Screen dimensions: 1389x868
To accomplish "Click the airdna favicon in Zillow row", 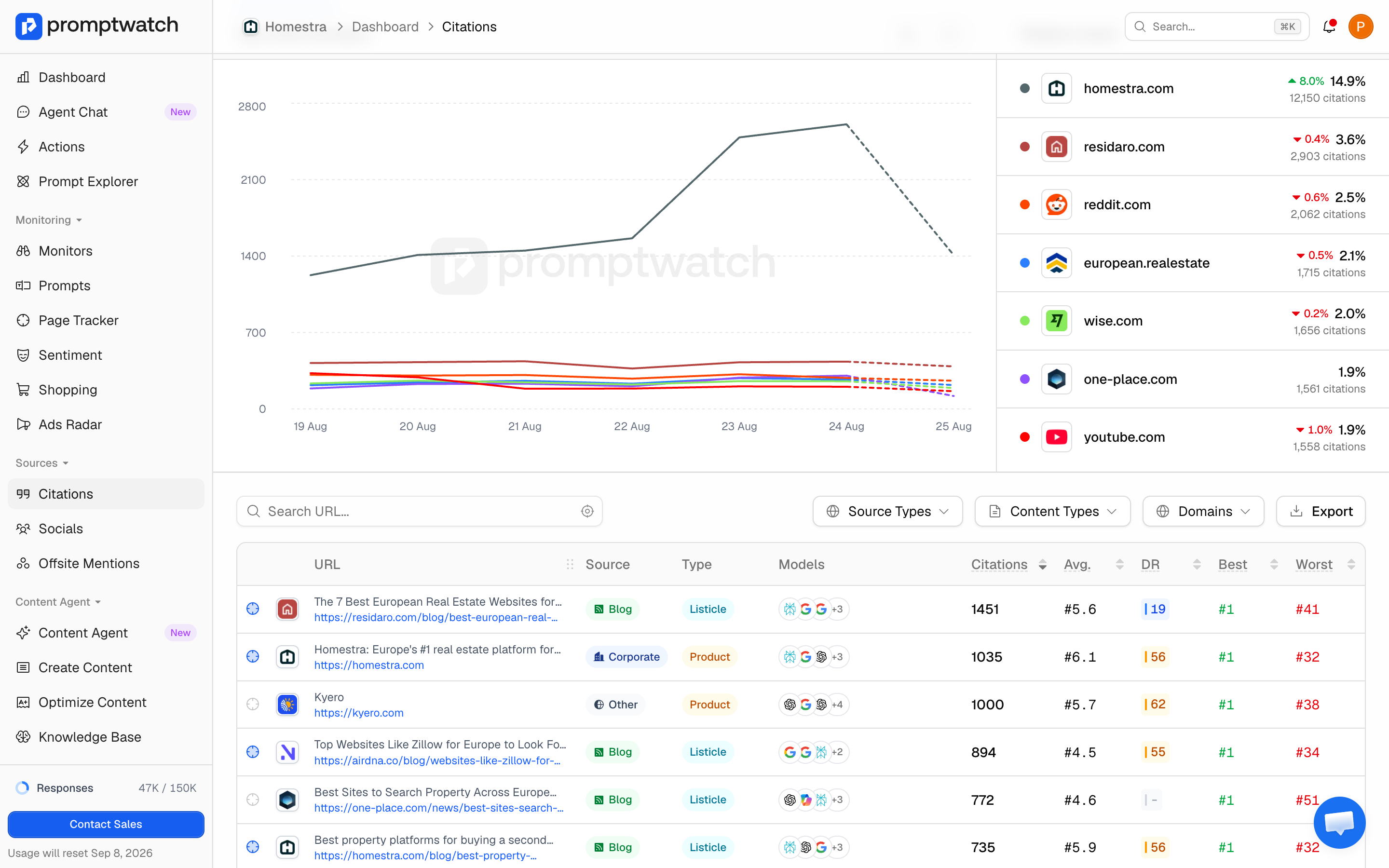I will (287, 752).
